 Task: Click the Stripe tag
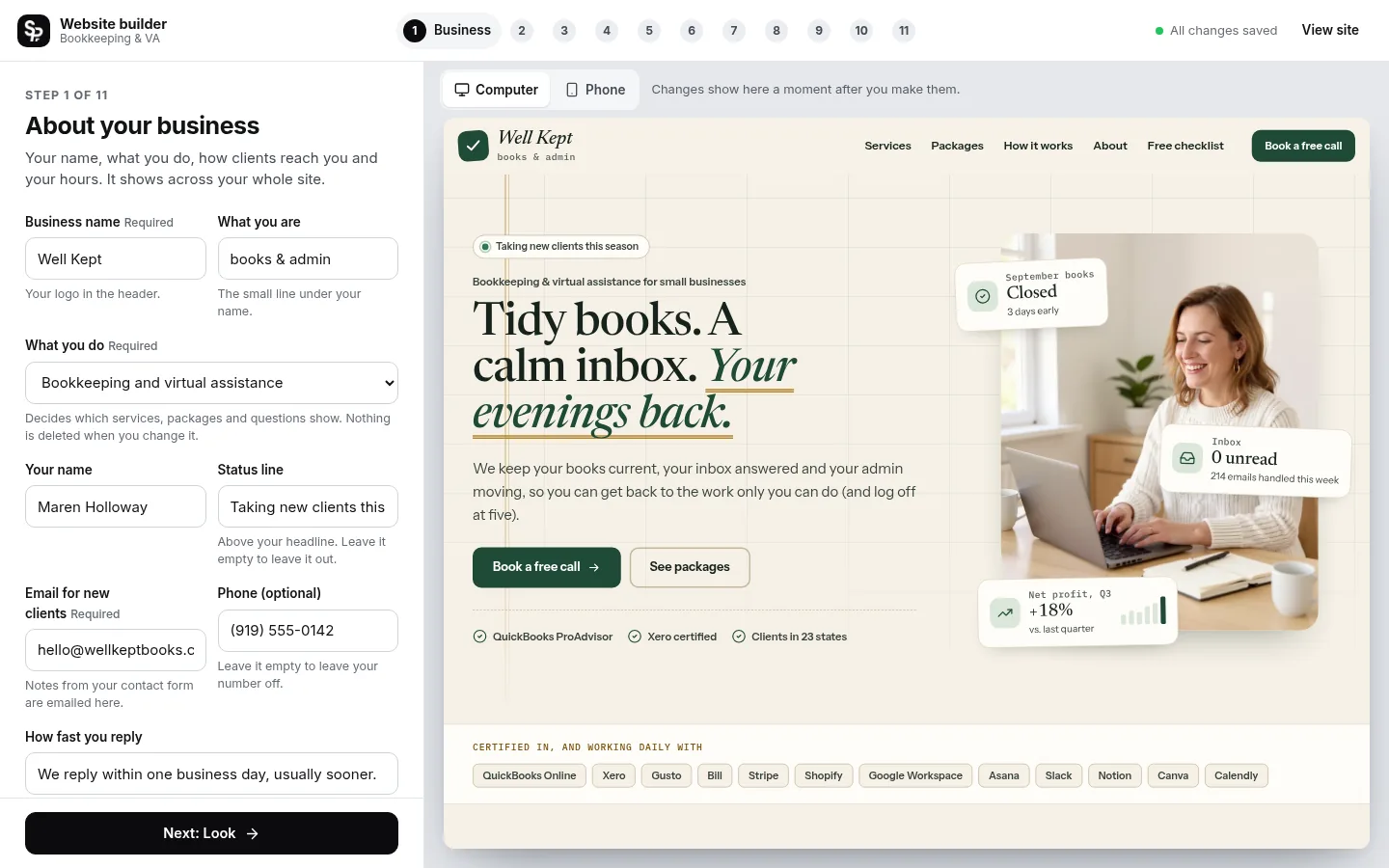(763, 775)
